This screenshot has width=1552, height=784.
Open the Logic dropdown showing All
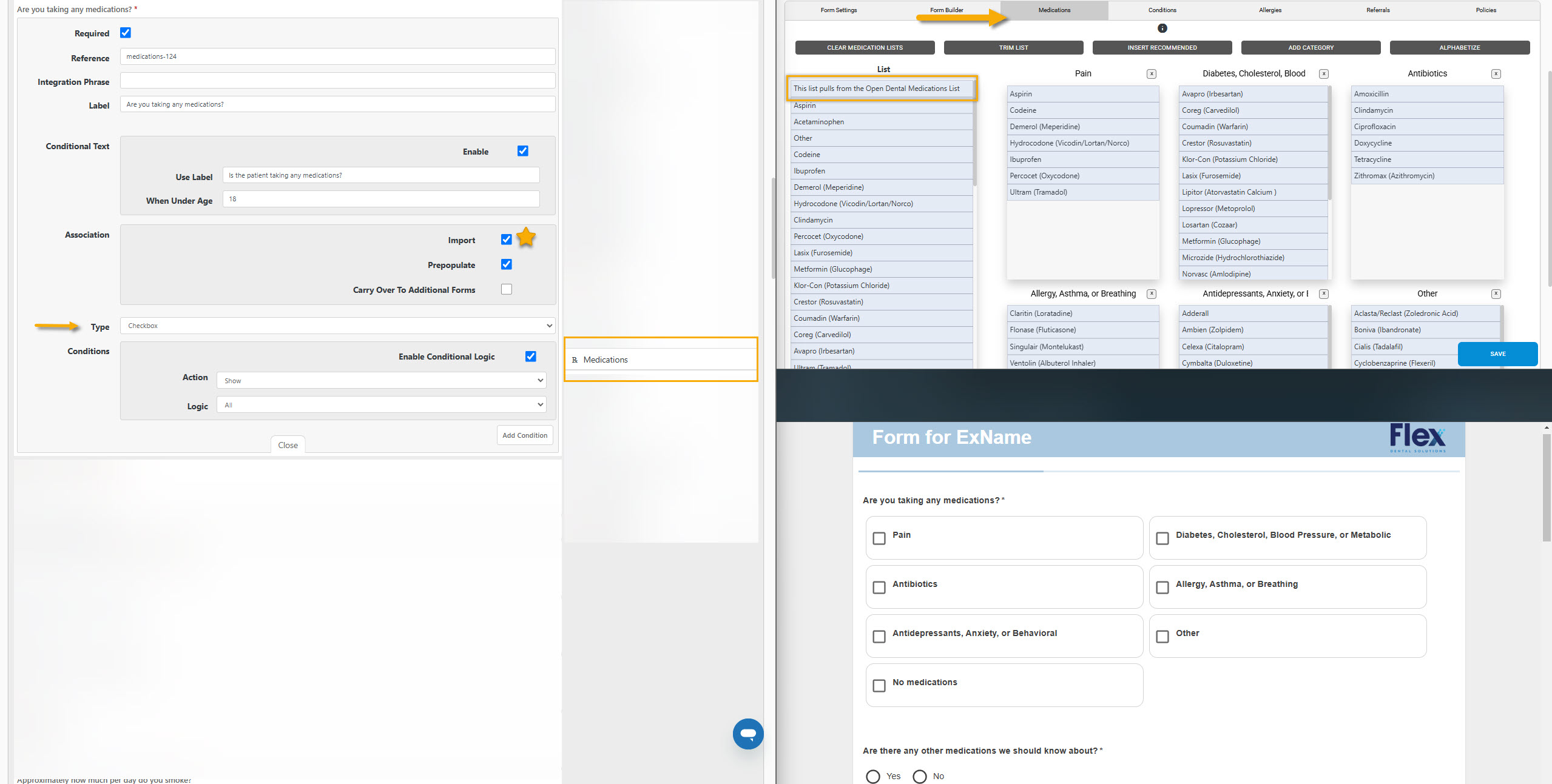tap(381, 405)
